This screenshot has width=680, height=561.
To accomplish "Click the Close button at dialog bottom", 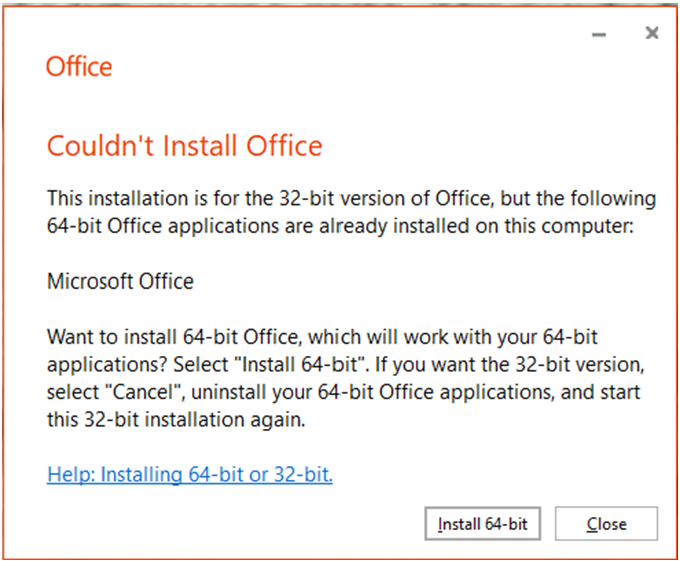I will 606,524.
